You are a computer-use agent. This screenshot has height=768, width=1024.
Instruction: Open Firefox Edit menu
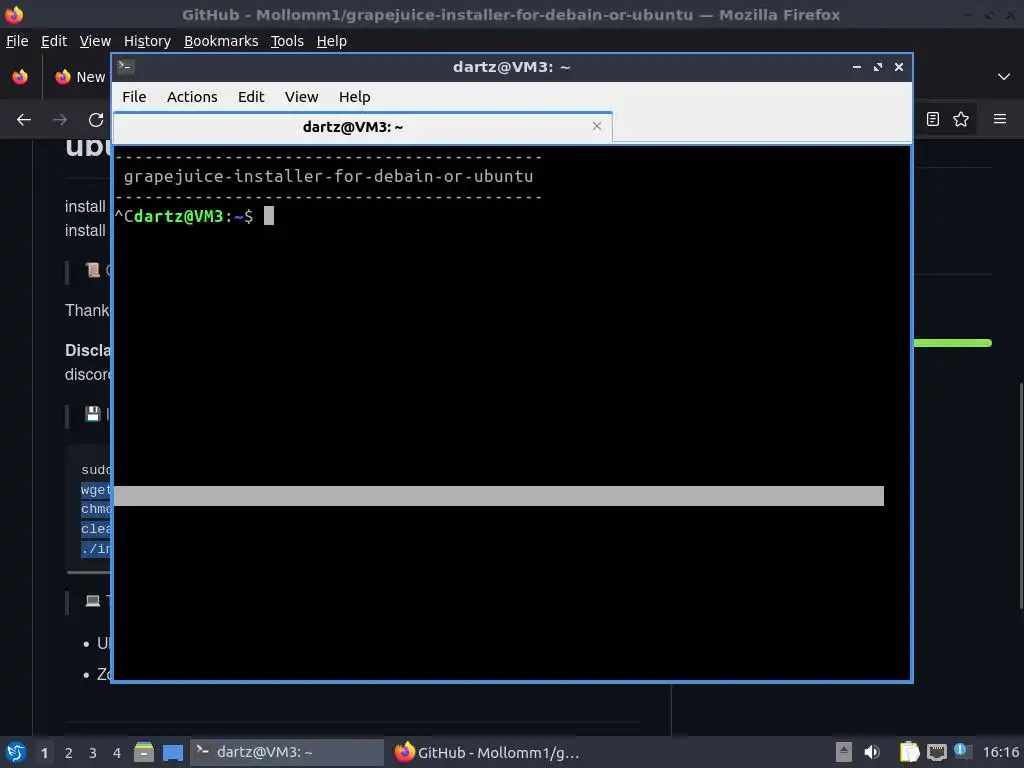pos(54,41)
